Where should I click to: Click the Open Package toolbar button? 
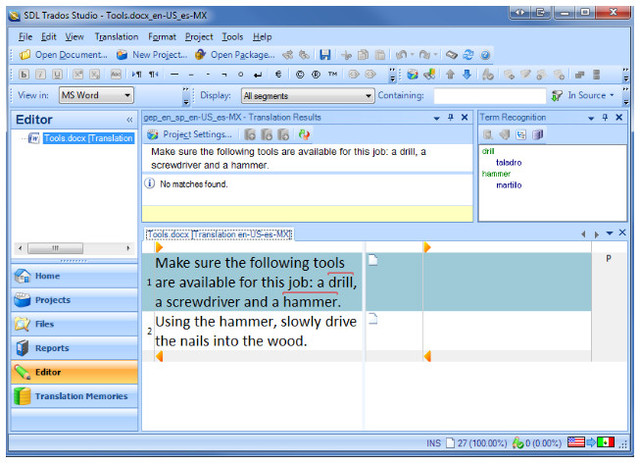coord(235,55)
